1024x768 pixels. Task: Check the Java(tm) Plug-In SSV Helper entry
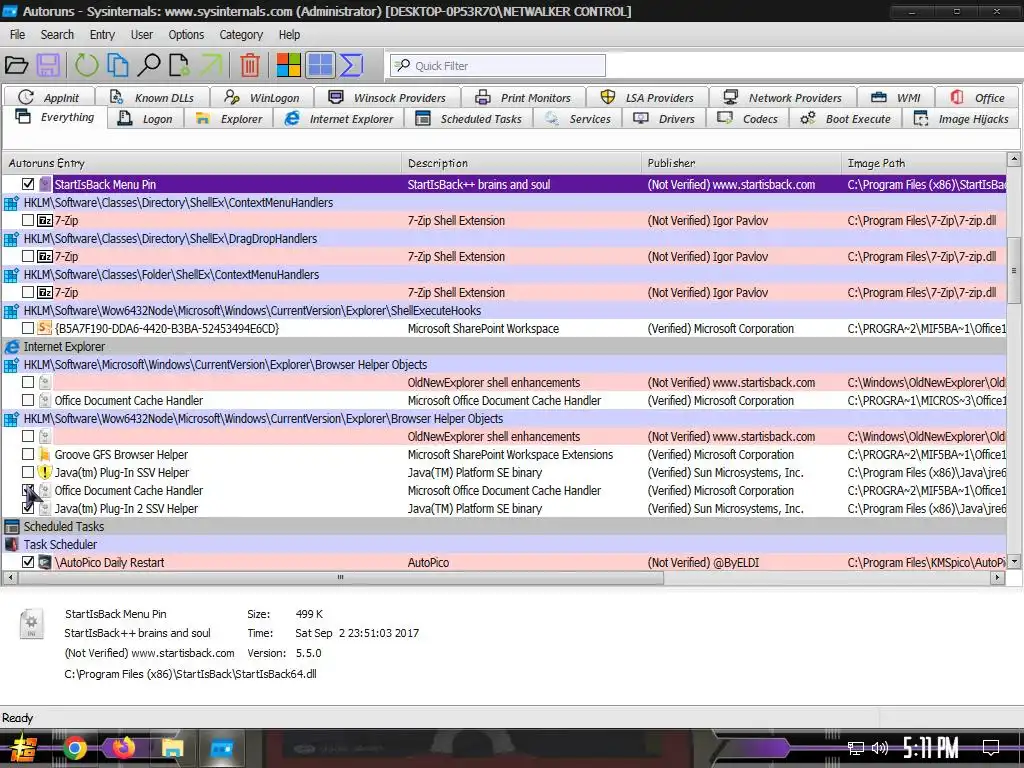pos(28,472)
